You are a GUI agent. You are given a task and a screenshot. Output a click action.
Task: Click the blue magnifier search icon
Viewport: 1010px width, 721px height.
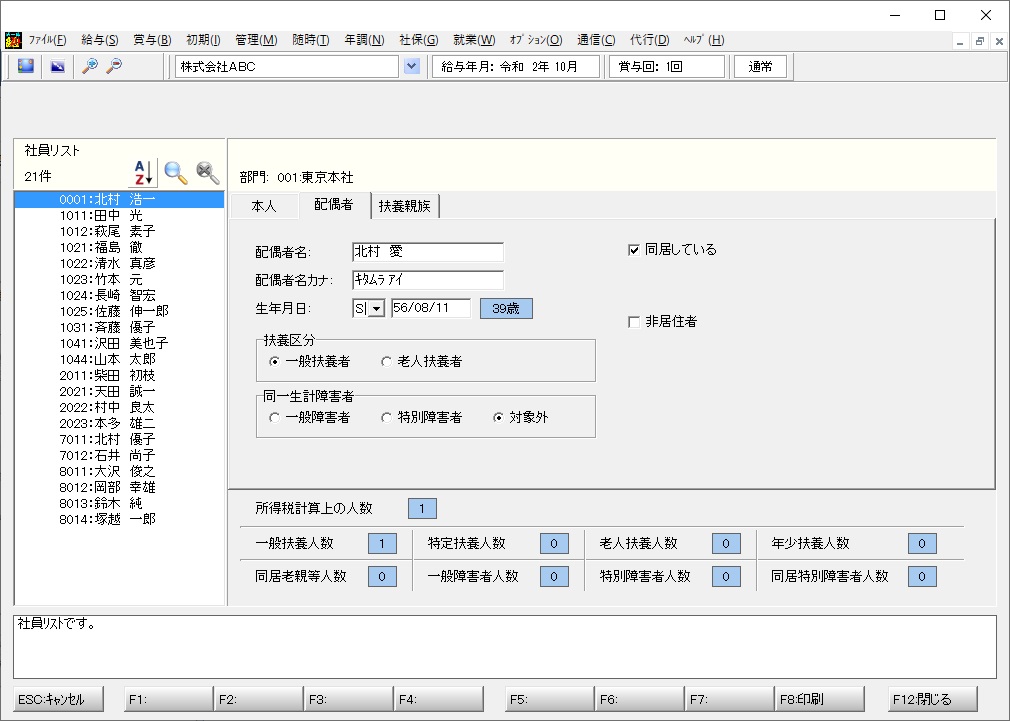[175, 173]
